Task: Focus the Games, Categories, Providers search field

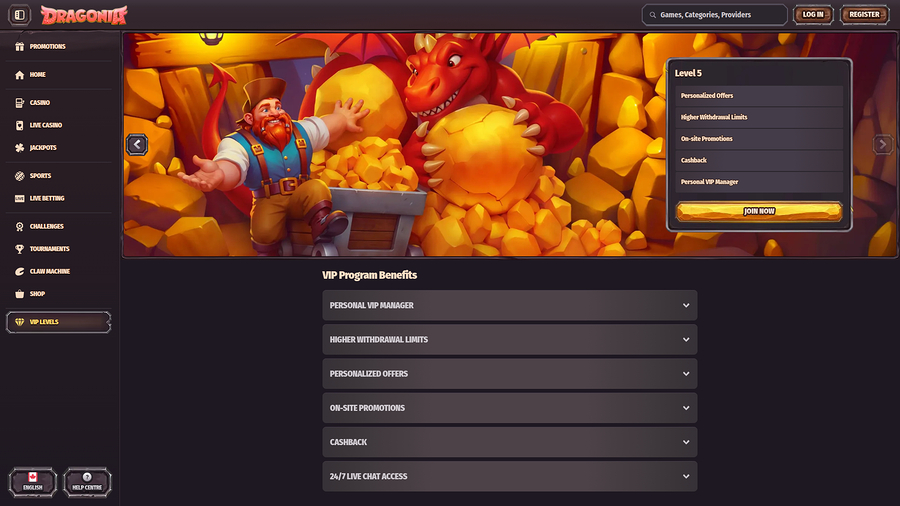Action: [x=715, y=15]
